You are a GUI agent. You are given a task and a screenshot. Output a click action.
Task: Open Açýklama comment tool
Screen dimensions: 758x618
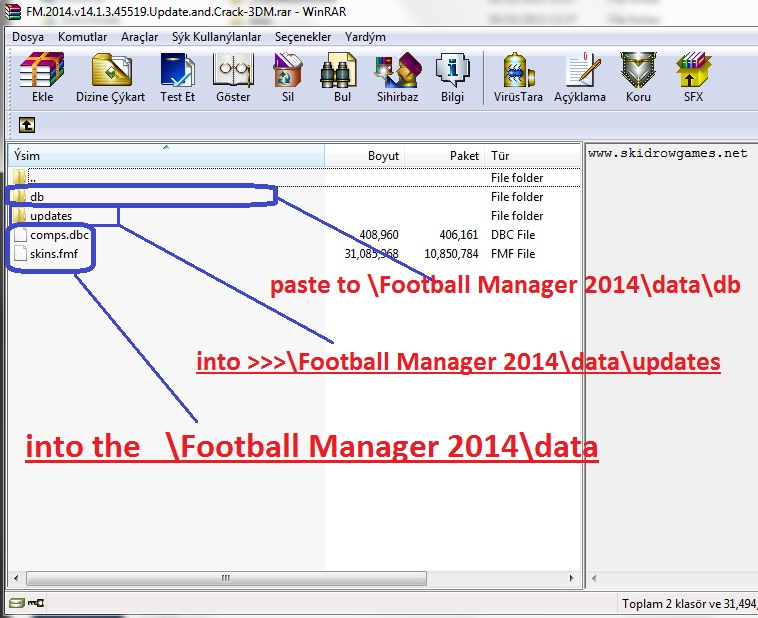click(x=580, y=78)
